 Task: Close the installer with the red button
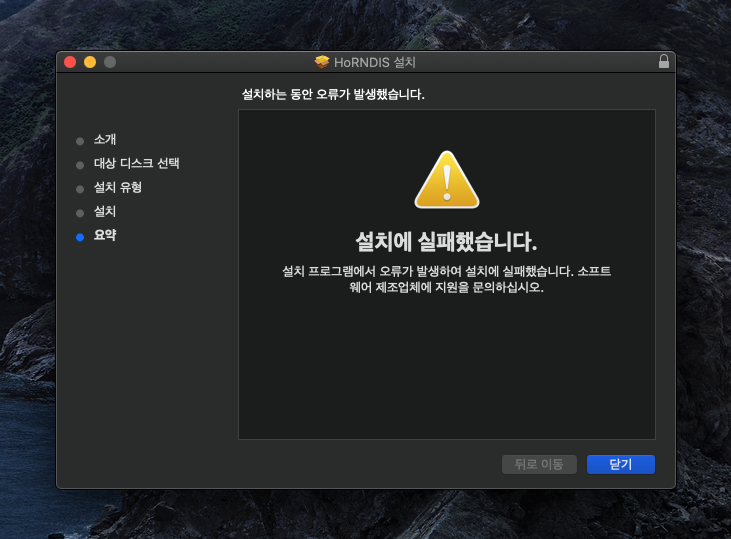click(x=70, y=62)
